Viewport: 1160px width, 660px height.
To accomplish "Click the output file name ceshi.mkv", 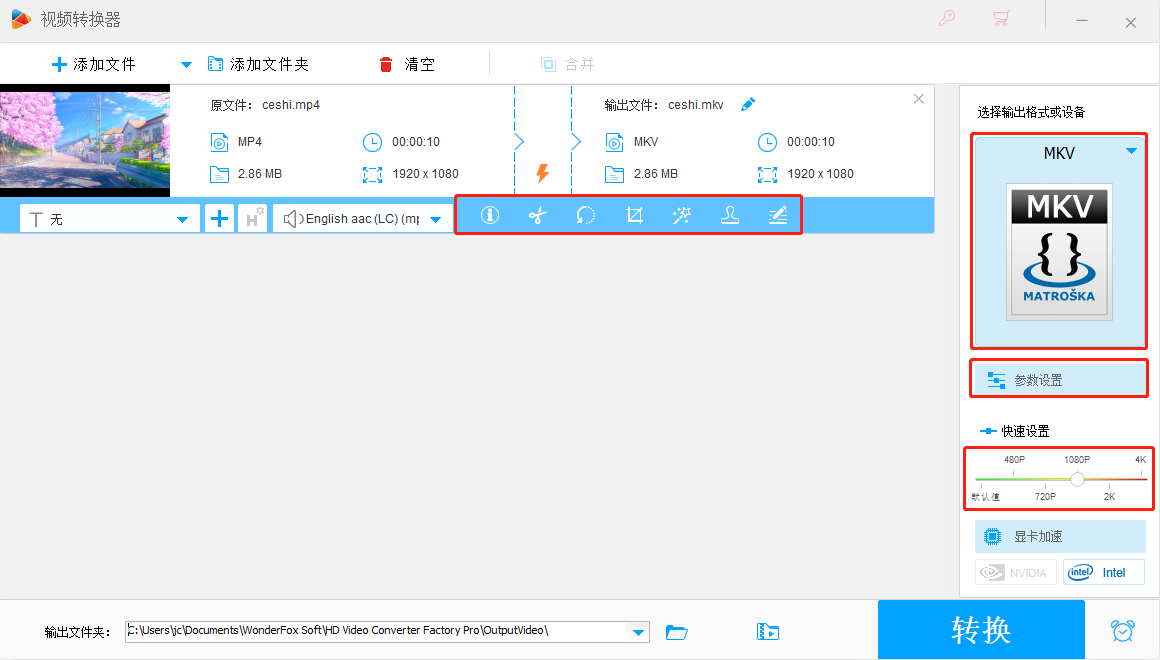I will pyautogui.click(x=695, y=105).
